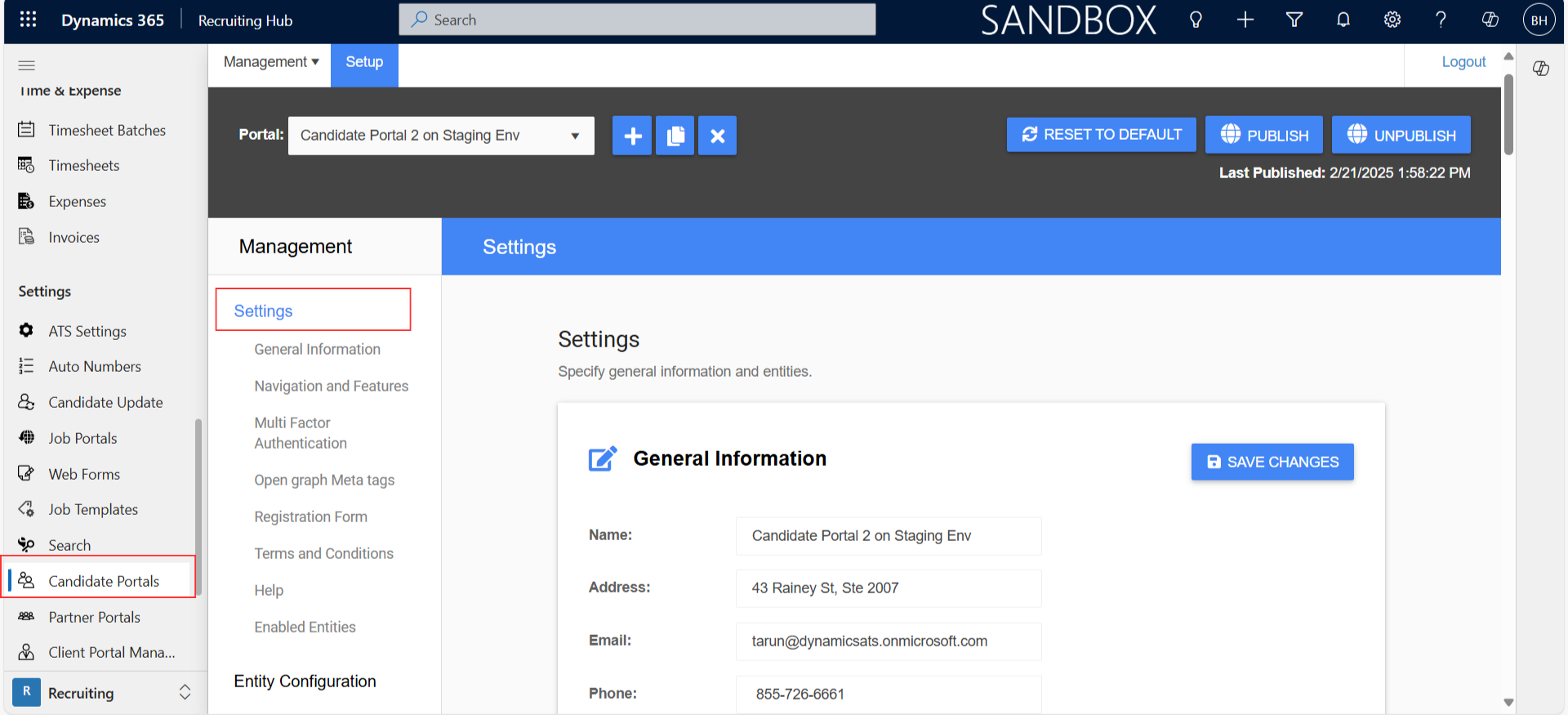Click the Job Portals globe icon
The height and width of the screenshot is (715, 1568).
(27, 437)
